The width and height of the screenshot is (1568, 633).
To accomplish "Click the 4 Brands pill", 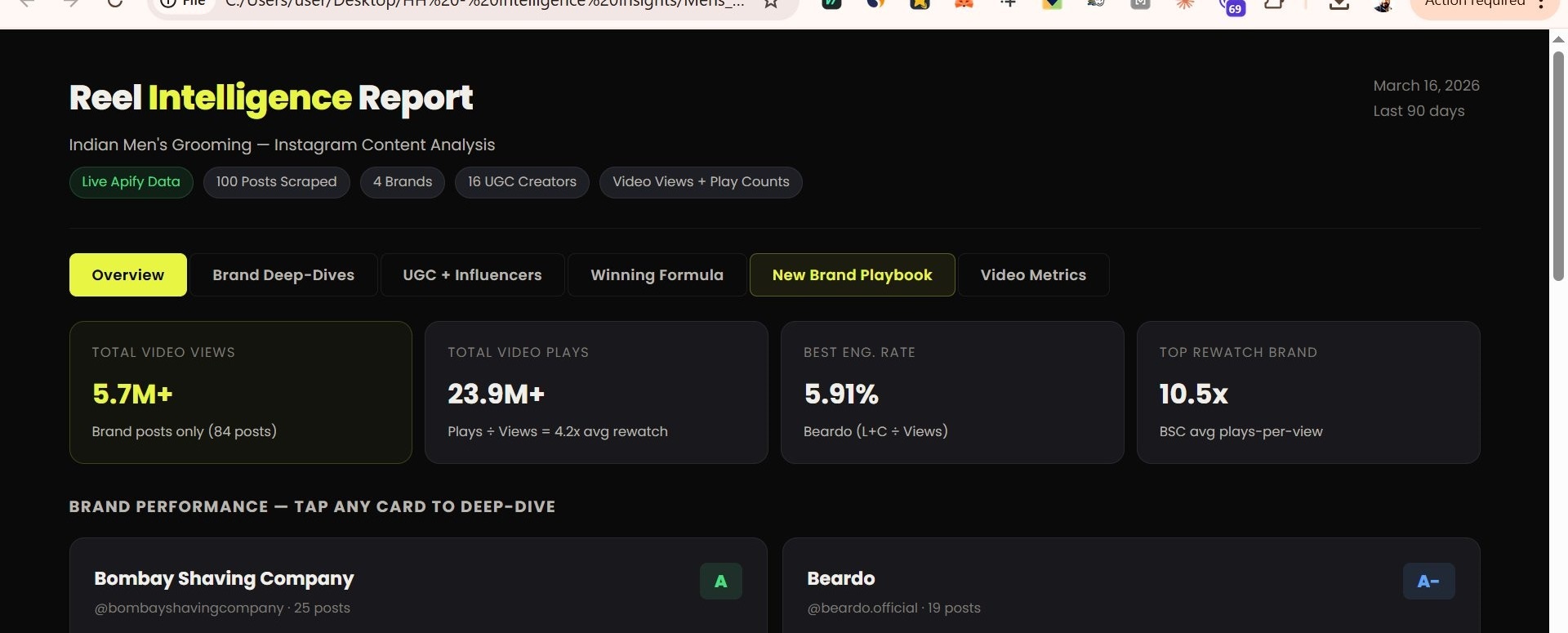I will pos(403,182).
